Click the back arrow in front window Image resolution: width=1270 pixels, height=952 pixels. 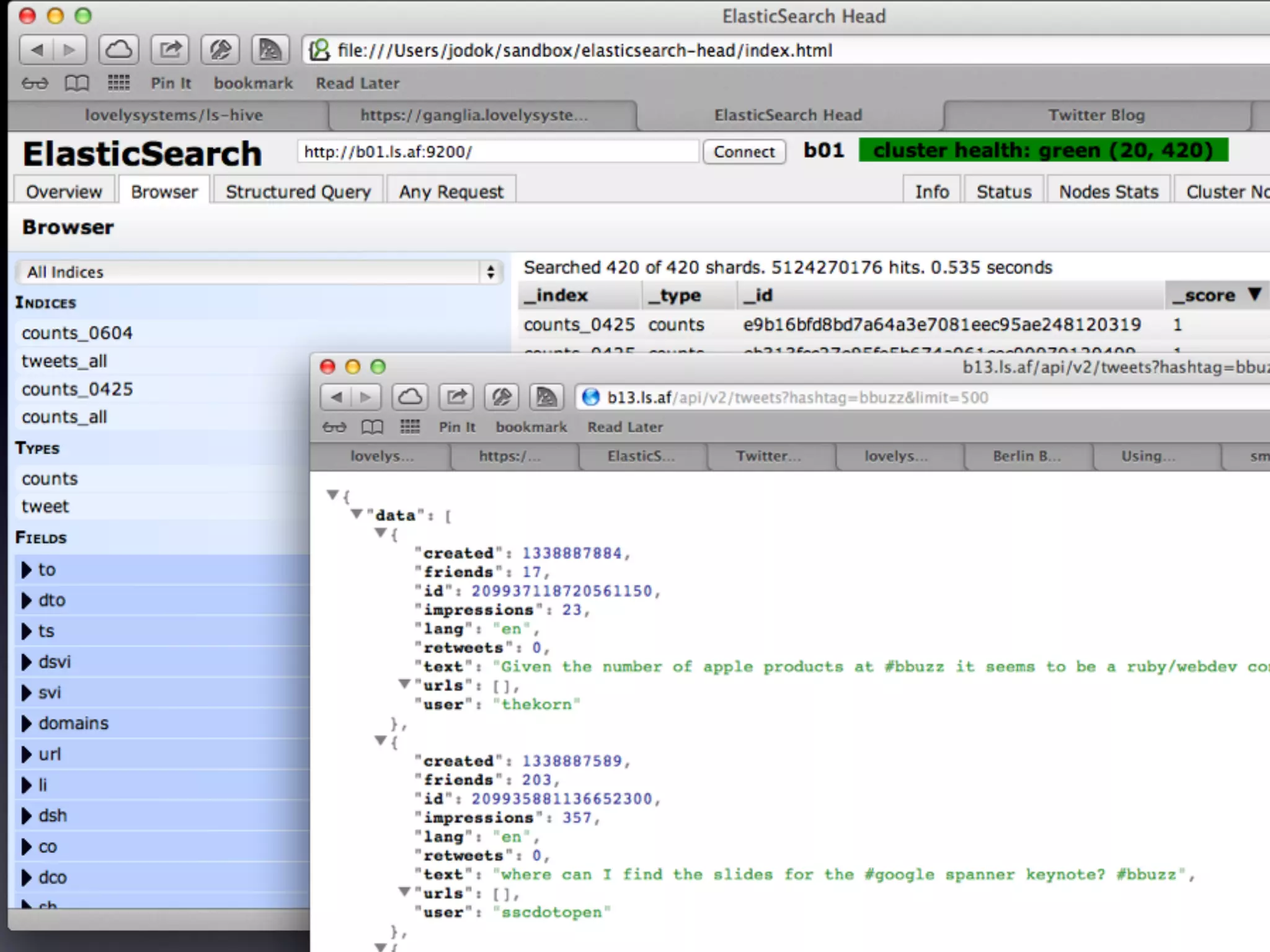pos(336,397)
